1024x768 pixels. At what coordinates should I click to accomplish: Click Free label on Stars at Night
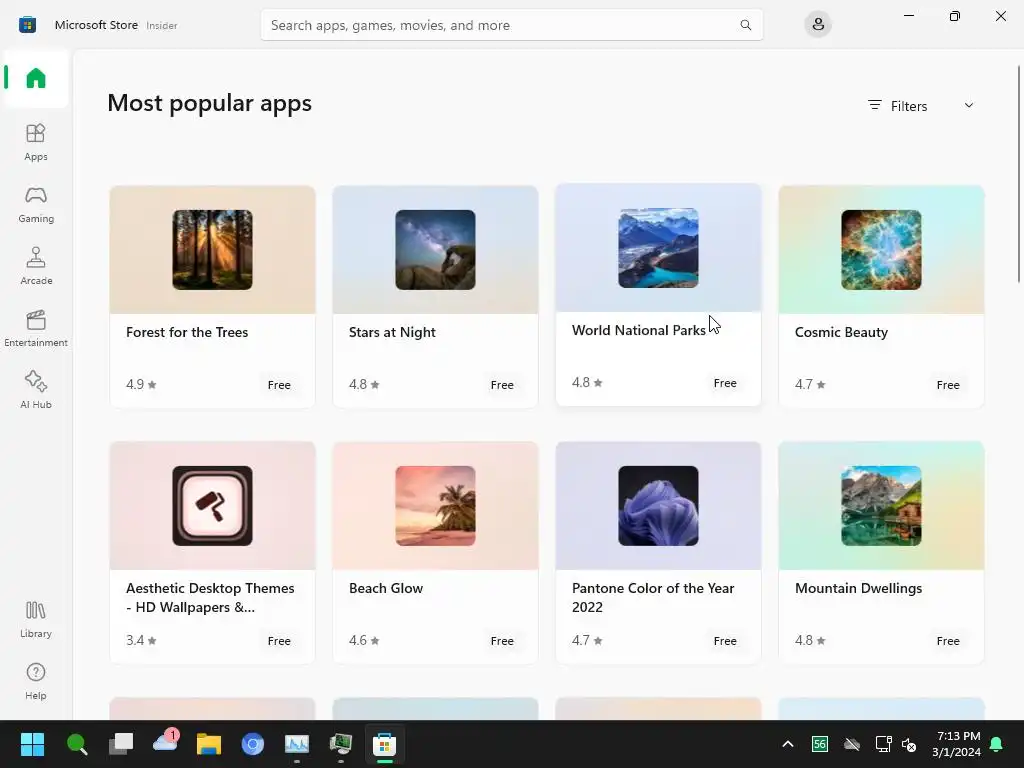tap(502, 385)
